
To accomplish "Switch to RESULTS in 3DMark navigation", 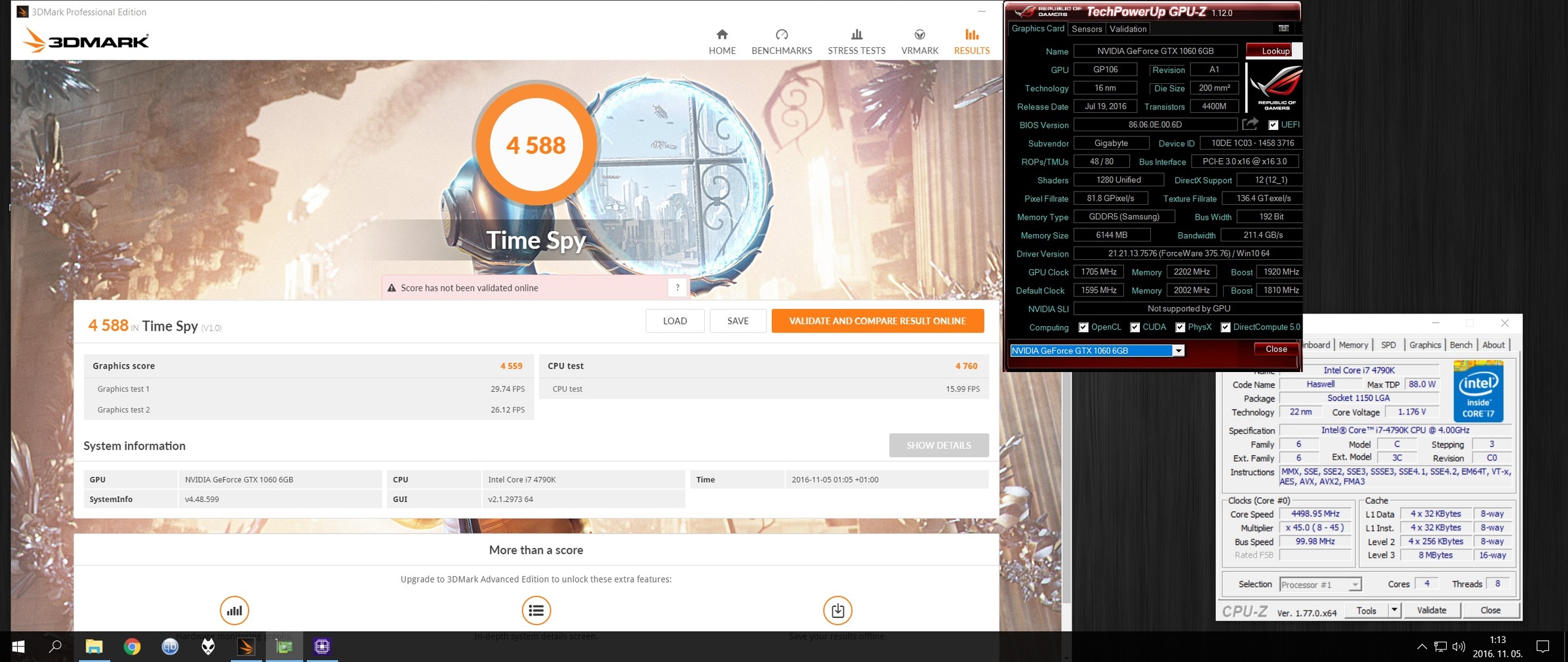I will pos(971,41).
